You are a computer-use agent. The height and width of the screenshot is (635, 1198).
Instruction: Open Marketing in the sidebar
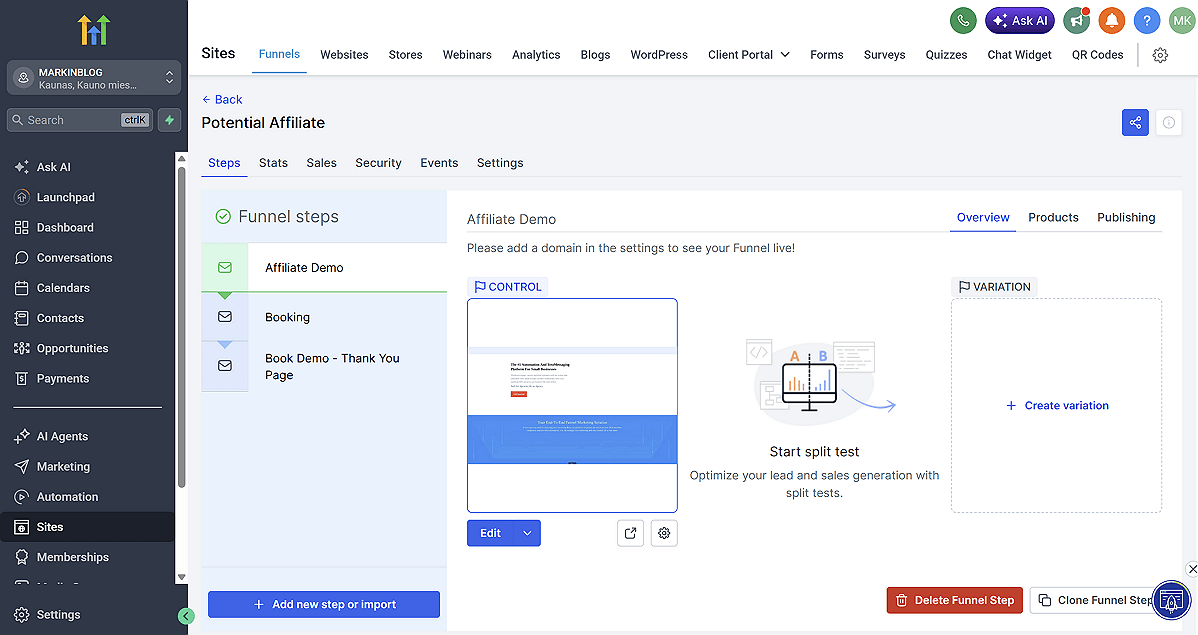click(x=63, y=466)
